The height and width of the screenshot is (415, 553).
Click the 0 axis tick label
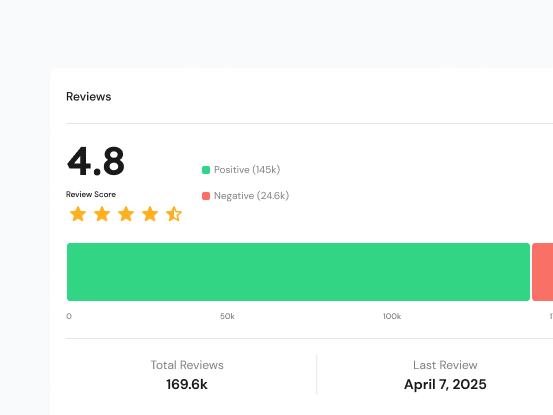point(69,316)
